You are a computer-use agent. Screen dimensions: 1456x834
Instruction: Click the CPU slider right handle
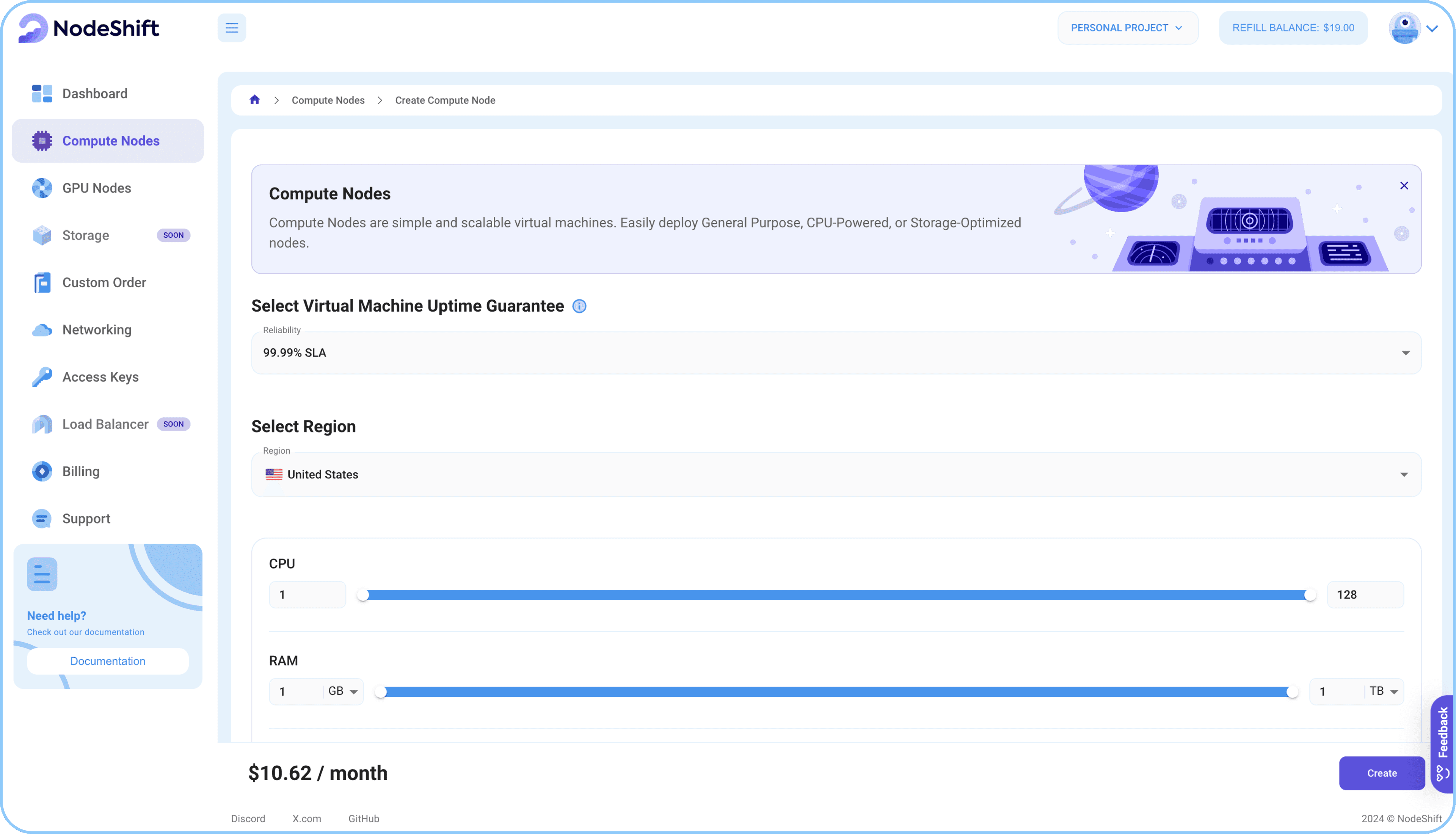1309,595
